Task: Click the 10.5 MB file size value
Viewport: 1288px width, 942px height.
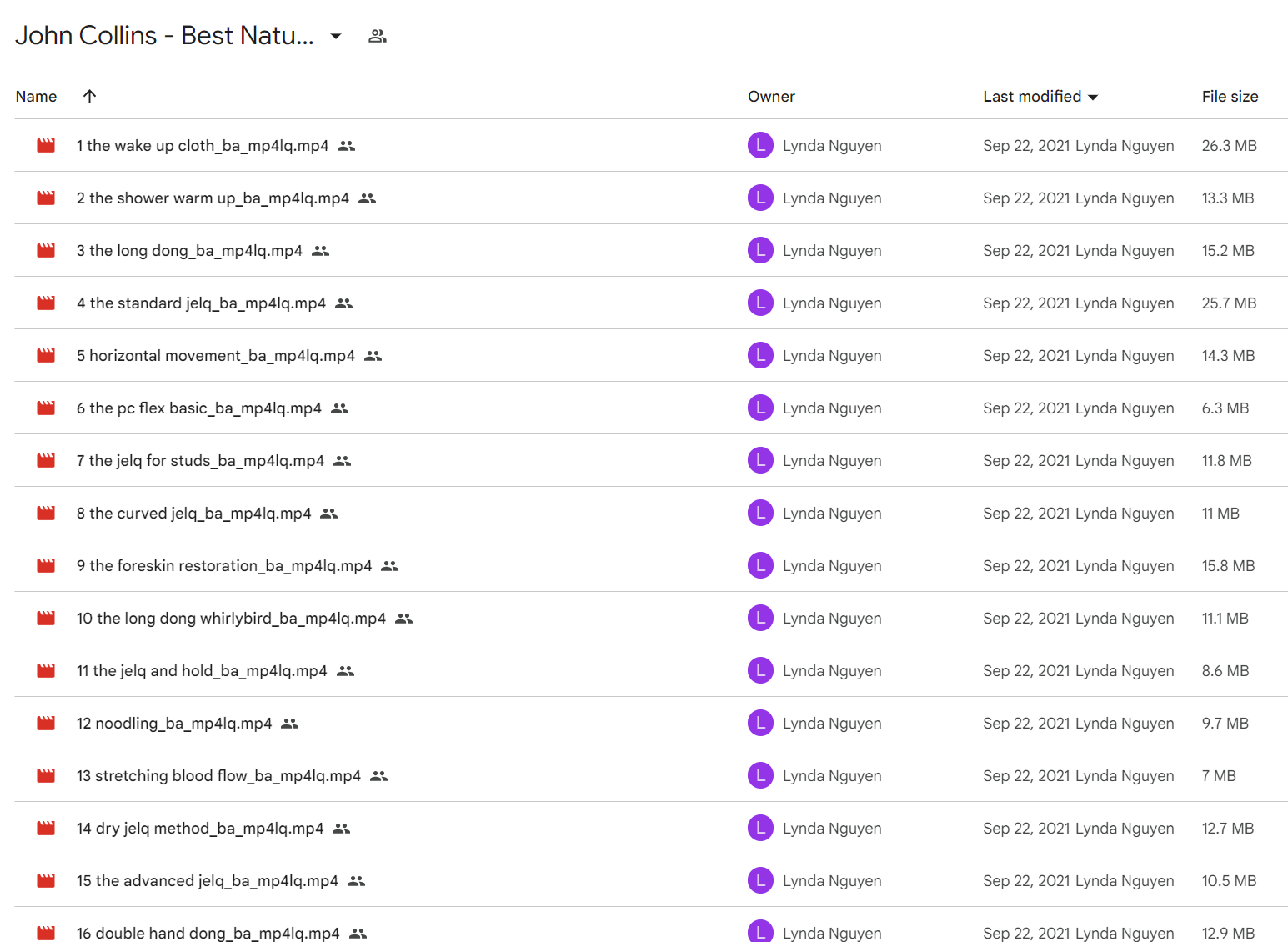Action: click(x=1229, y=881)
